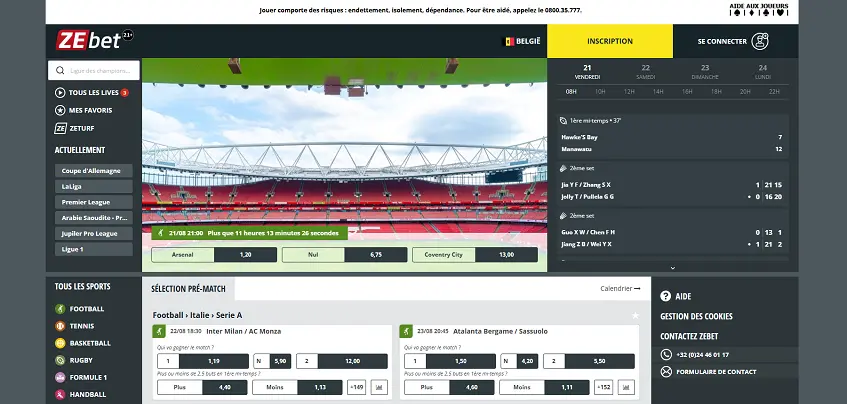Viewport: 847px width, 404px height.
Task: Open the Sélection Pré-Match tab
Action: click(x=189, y=288)
